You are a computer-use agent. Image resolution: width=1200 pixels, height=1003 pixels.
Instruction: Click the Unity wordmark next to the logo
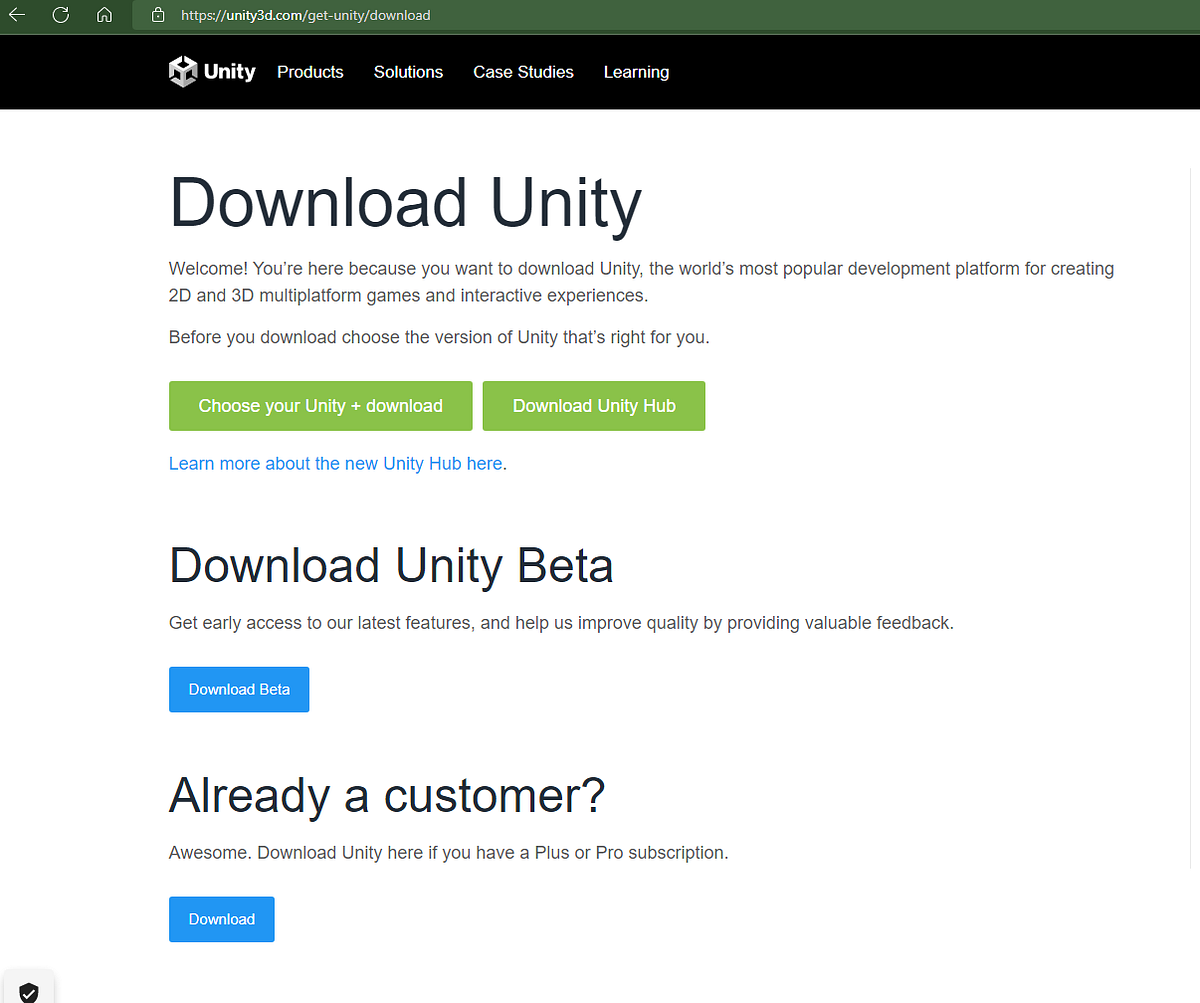click(x=230, y=71)
